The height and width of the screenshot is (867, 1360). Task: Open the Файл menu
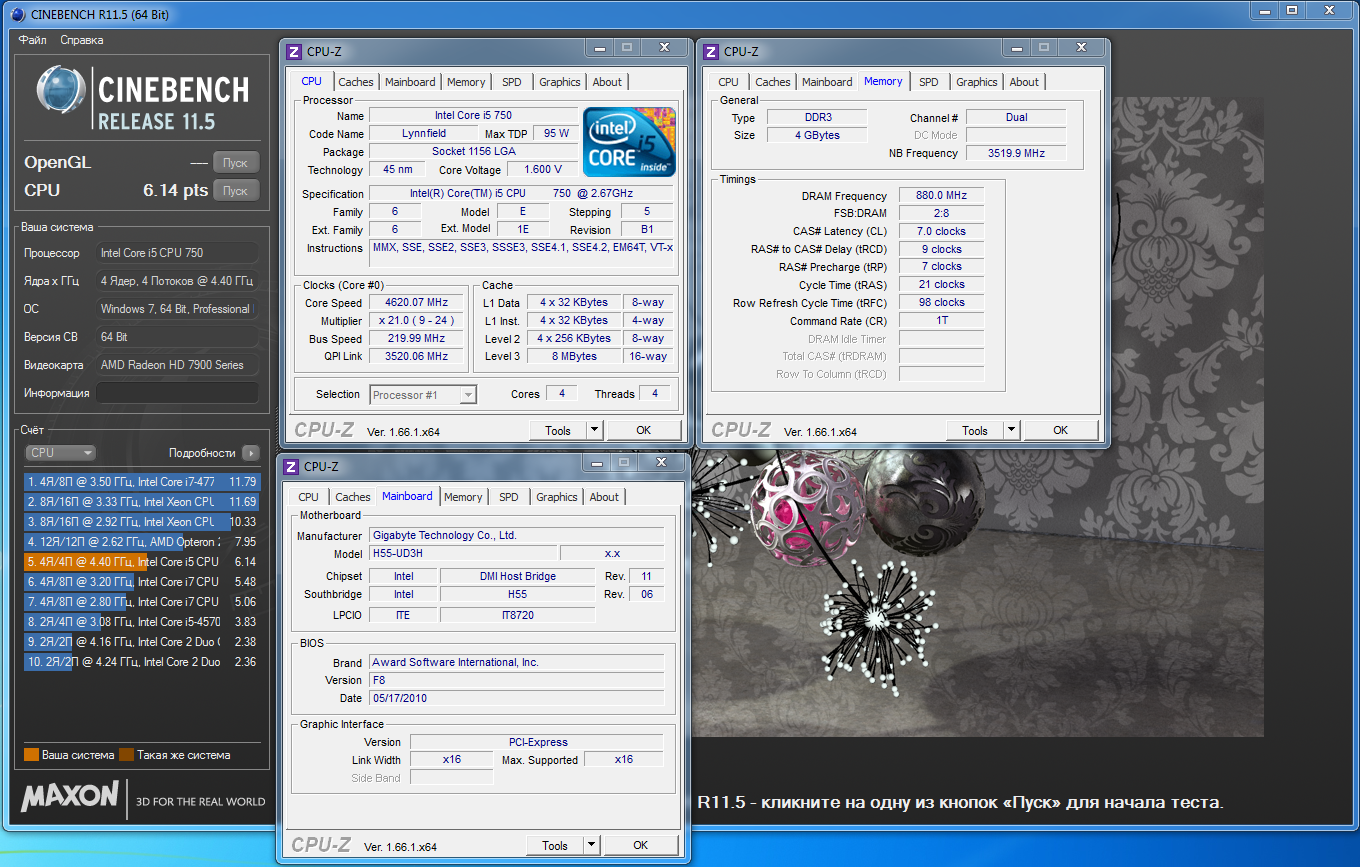(x=33, y=40)
